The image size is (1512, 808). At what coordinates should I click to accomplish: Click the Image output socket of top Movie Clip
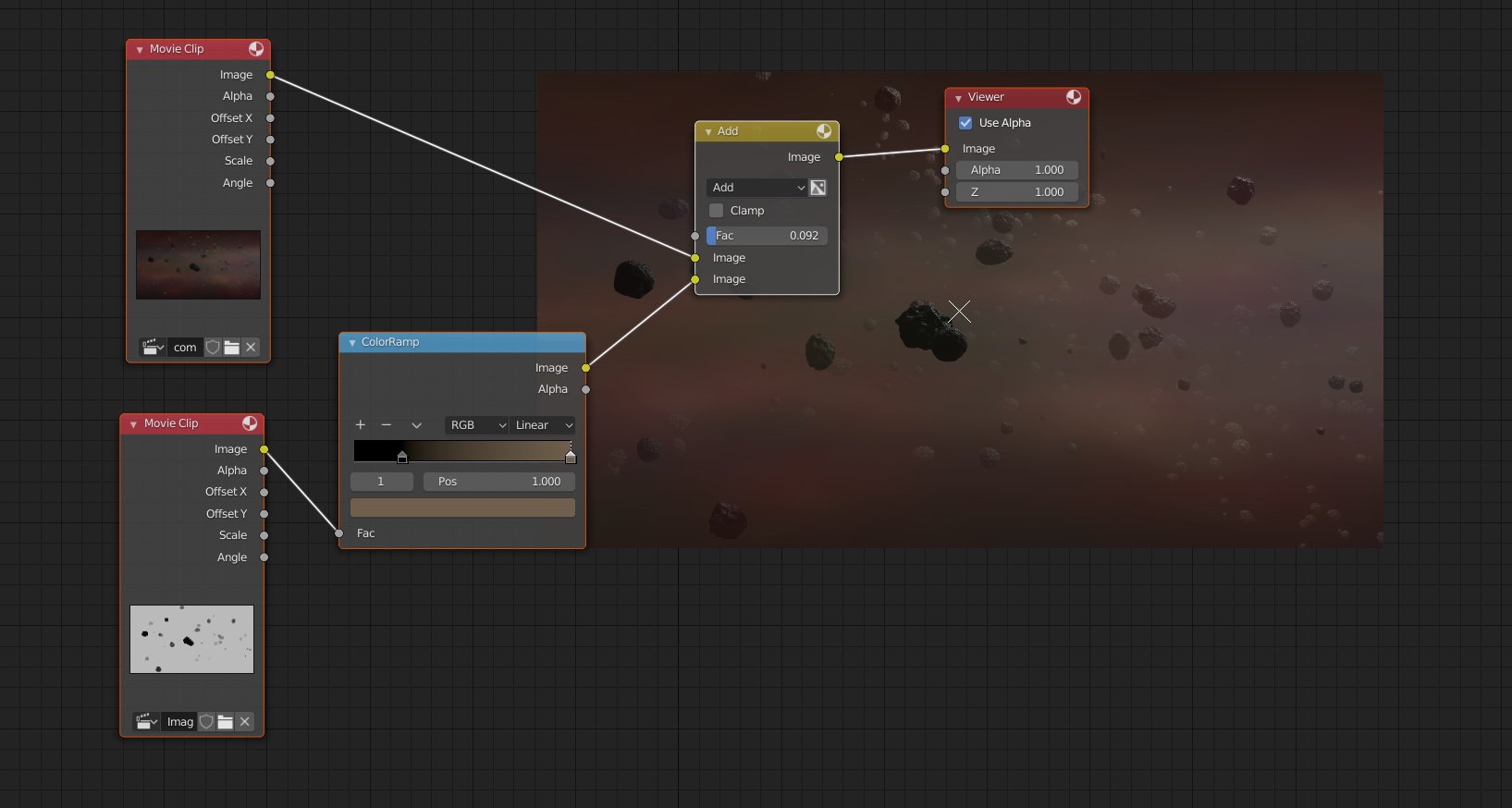[x=270, y=75]
